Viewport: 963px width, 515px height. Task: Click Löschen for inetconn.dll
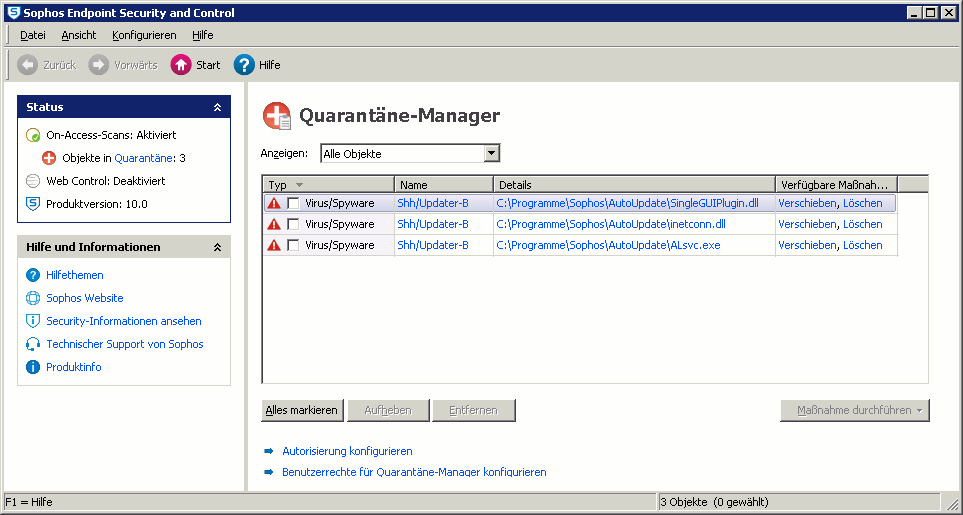[862, 224]
